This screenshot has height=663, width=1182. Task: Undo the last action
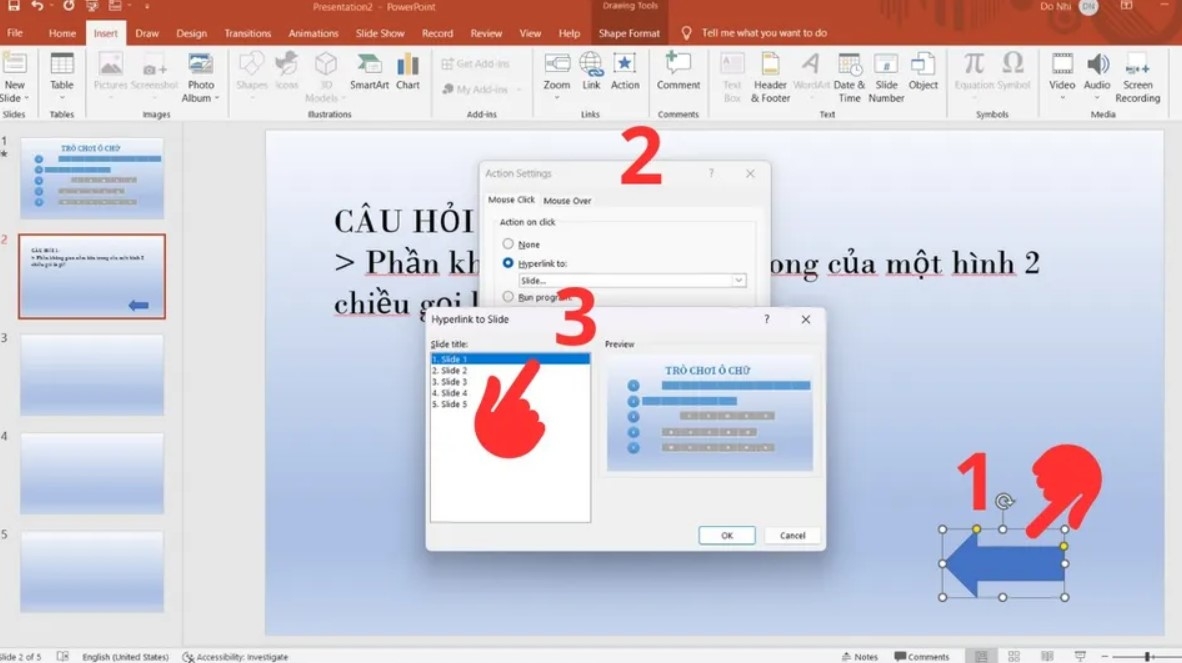click(36, 6)
